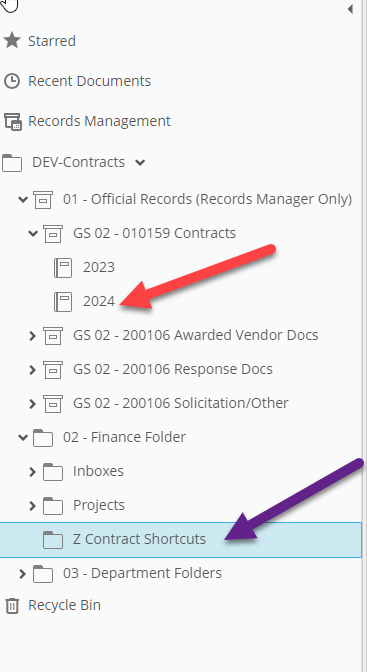Click the Recent Documents clock icon
This screenshot has height=672, width=367.
pos(12,81)
